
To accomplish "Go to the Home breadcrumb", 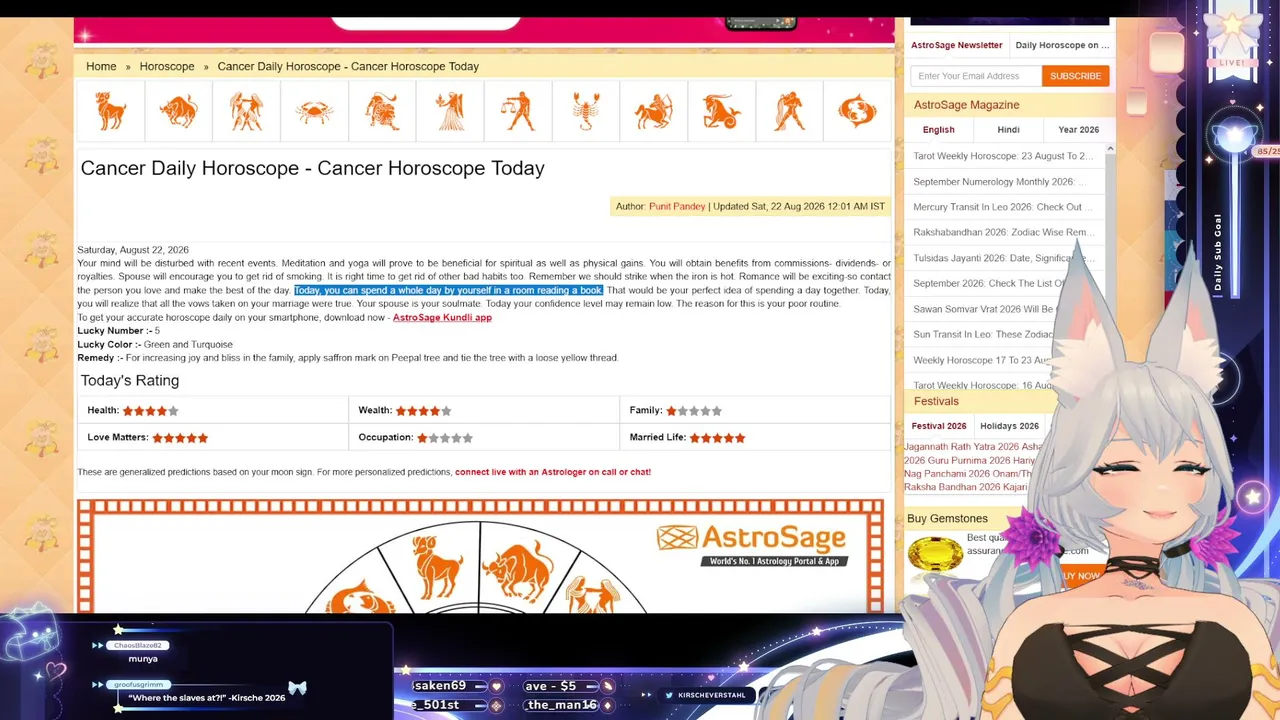I will [x=101, y=66].
